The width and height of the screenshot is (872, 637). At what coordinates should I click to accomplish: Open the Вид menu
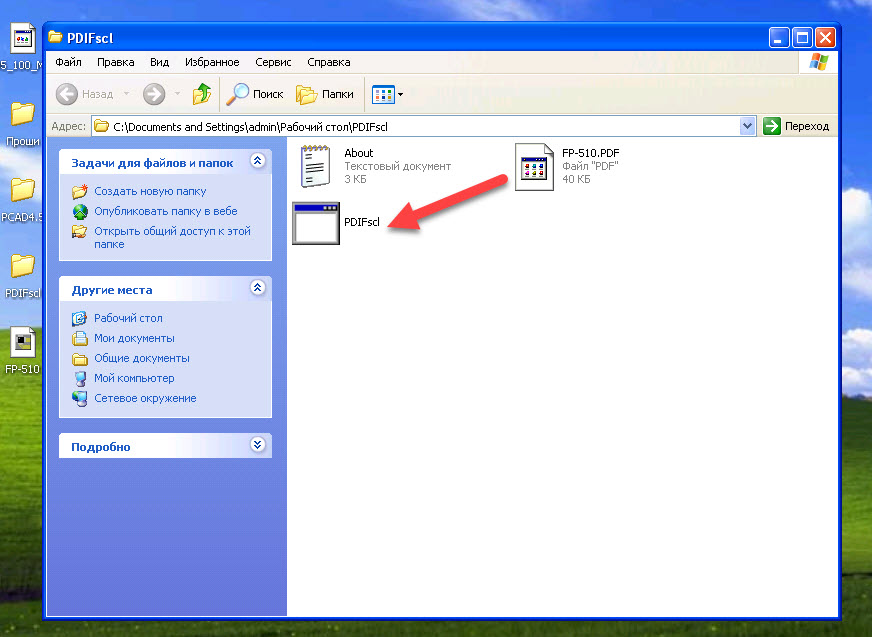tap(159, 62)
